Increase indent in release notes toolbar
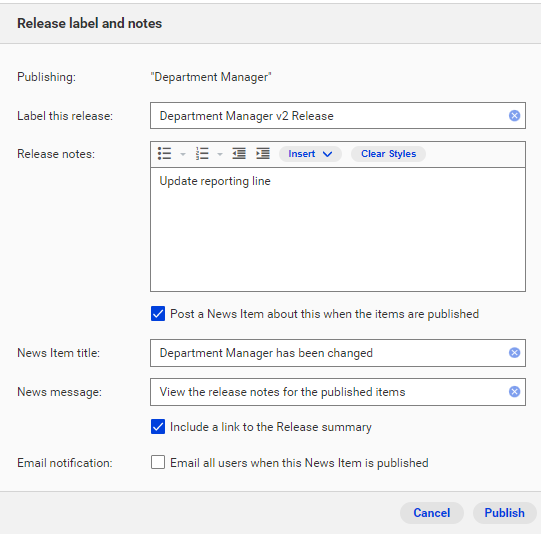The image size is (544, 540). click(x=263, y=153)
